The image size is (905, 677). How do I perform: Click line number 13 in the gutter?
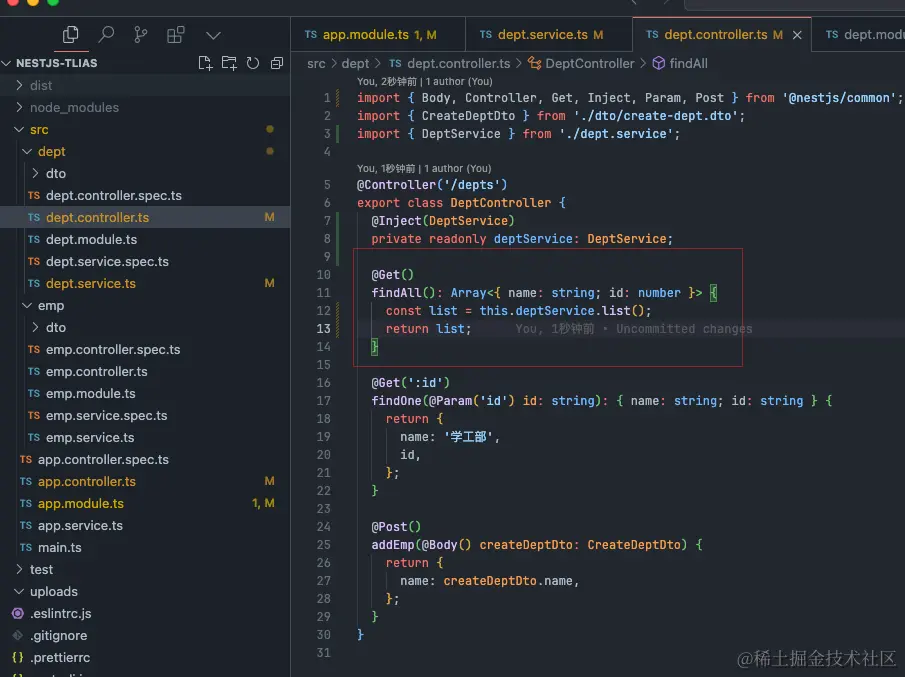pyautogui.click(x=323, y=329)
